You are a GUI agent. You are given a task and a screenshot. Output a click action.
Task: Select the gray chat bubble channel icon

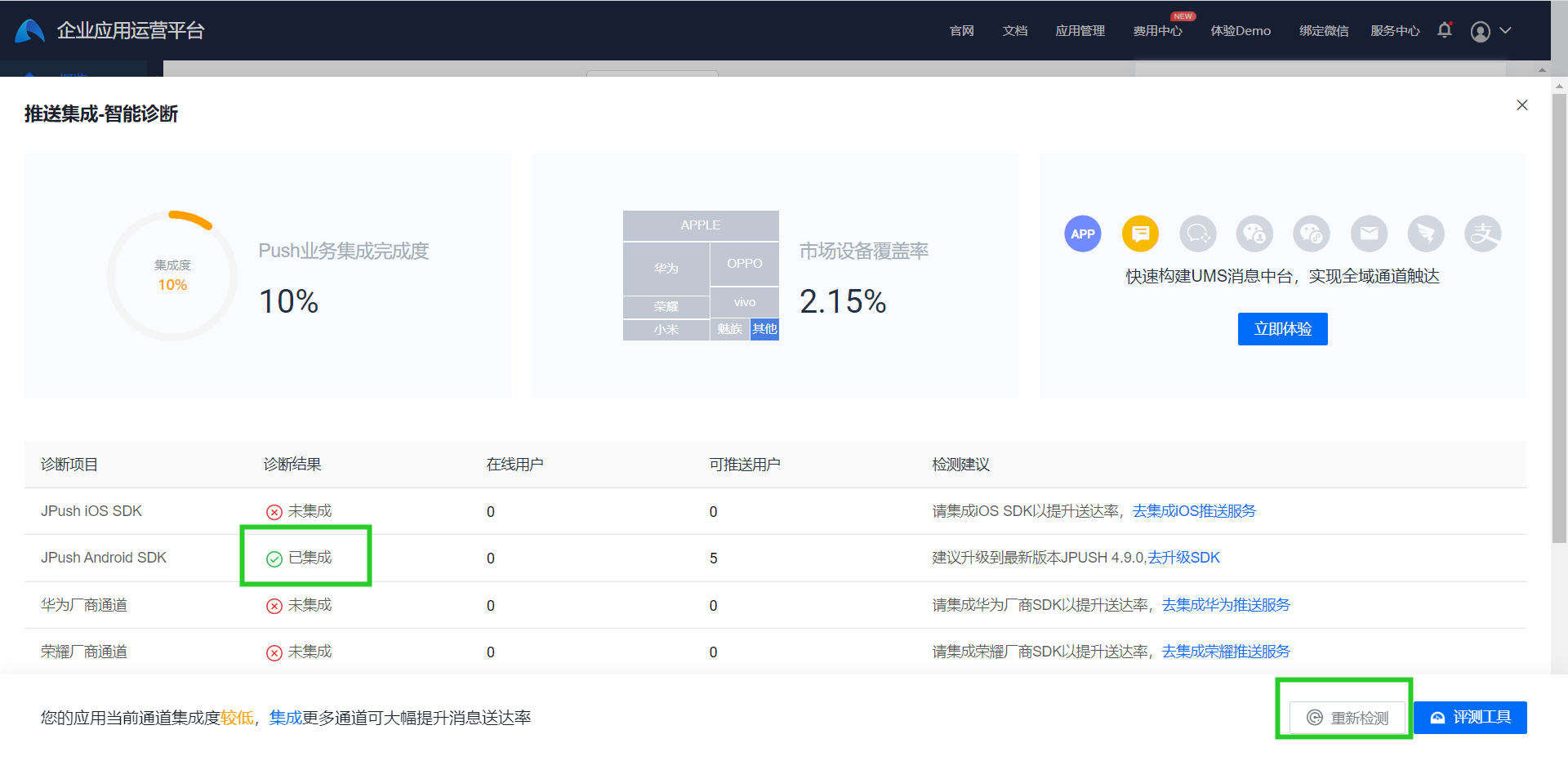pyautogui.click(x=1198, y=234)
